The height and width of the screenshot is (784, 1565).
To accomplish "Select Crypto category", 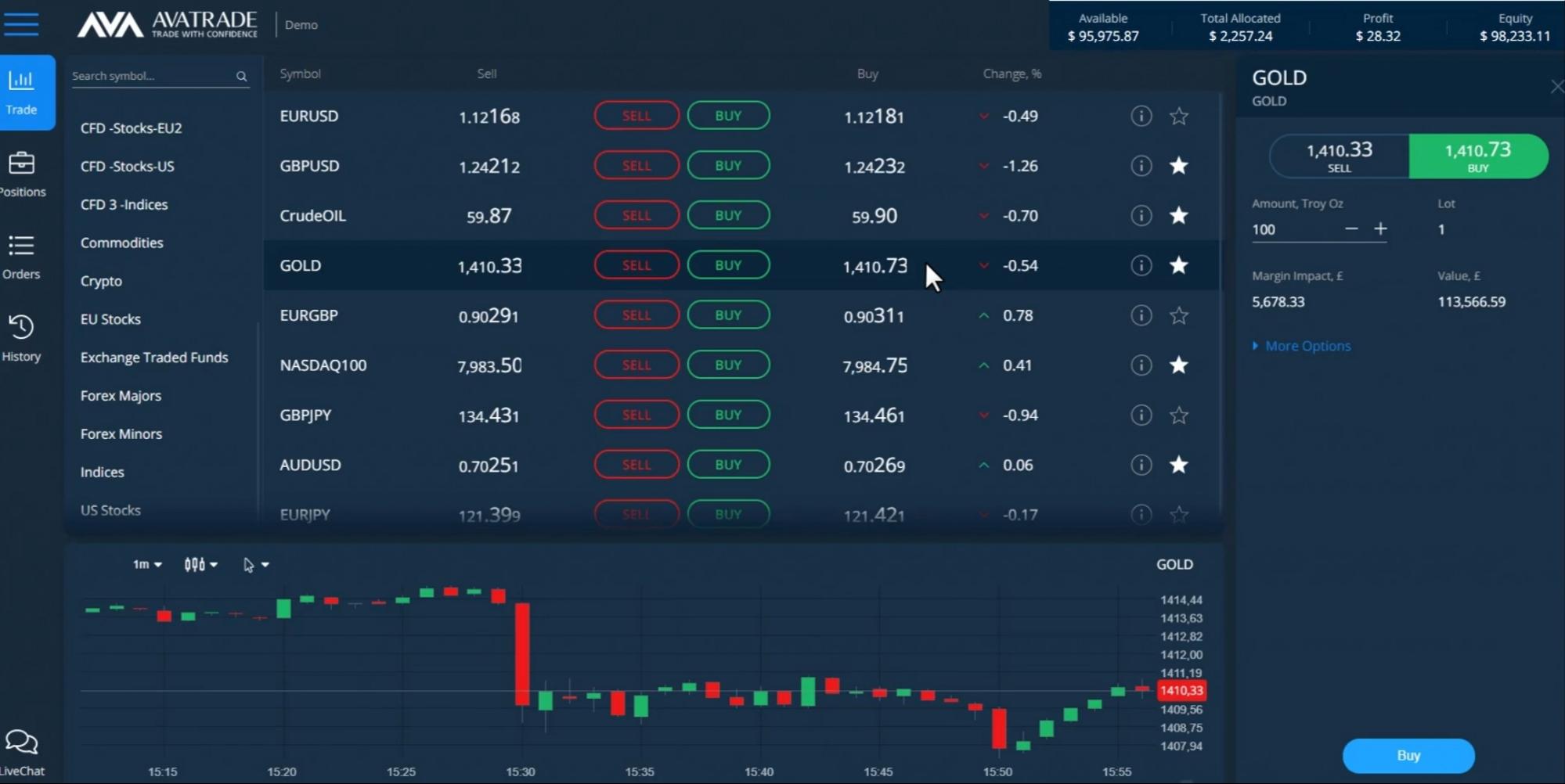I will tap(101, 281).
